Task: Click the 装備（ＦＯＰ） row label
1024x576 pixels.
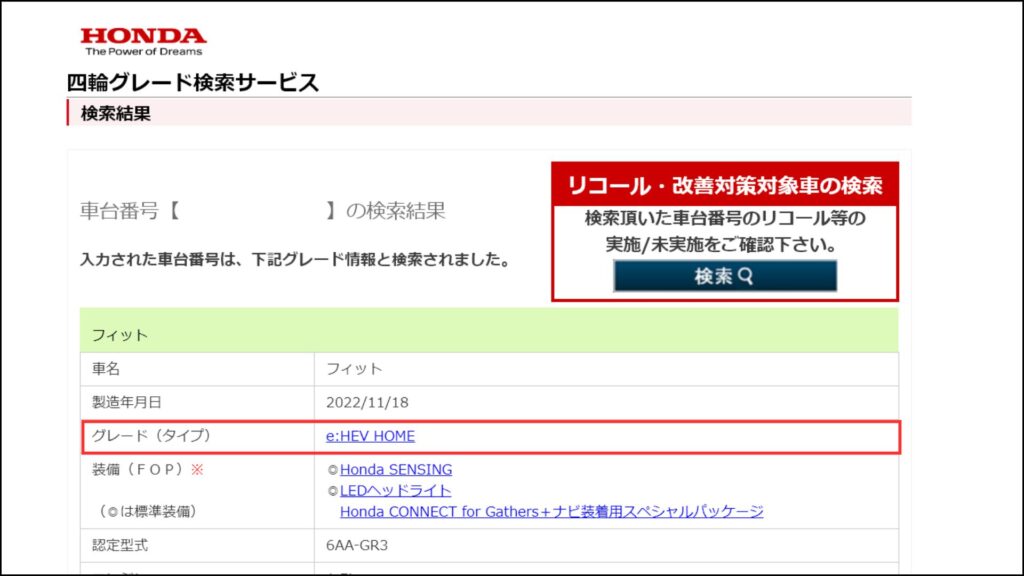Action: (x=137, y=469)
